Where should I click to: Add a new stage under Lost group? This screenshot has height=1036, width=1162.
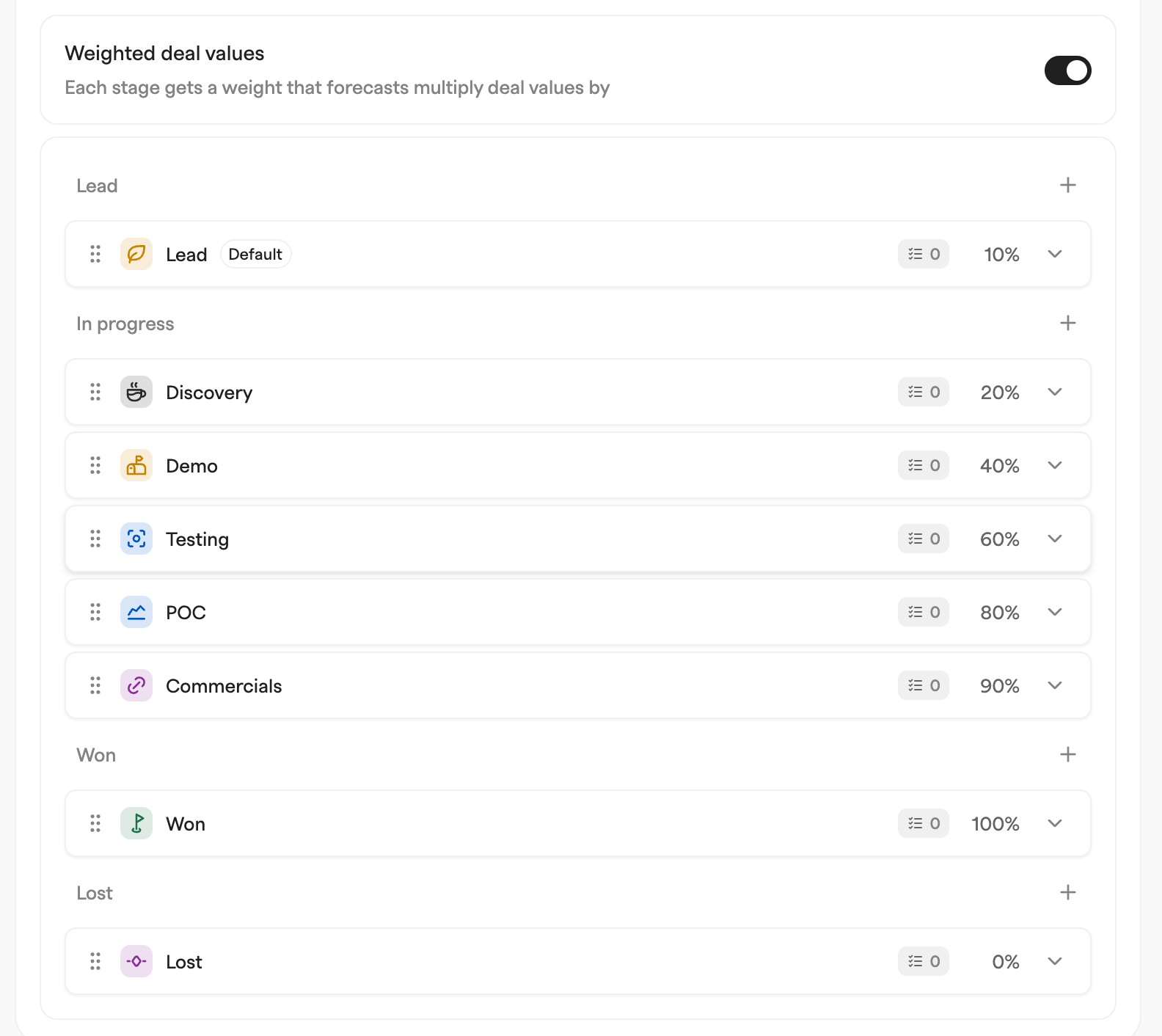click(1068, 892)
